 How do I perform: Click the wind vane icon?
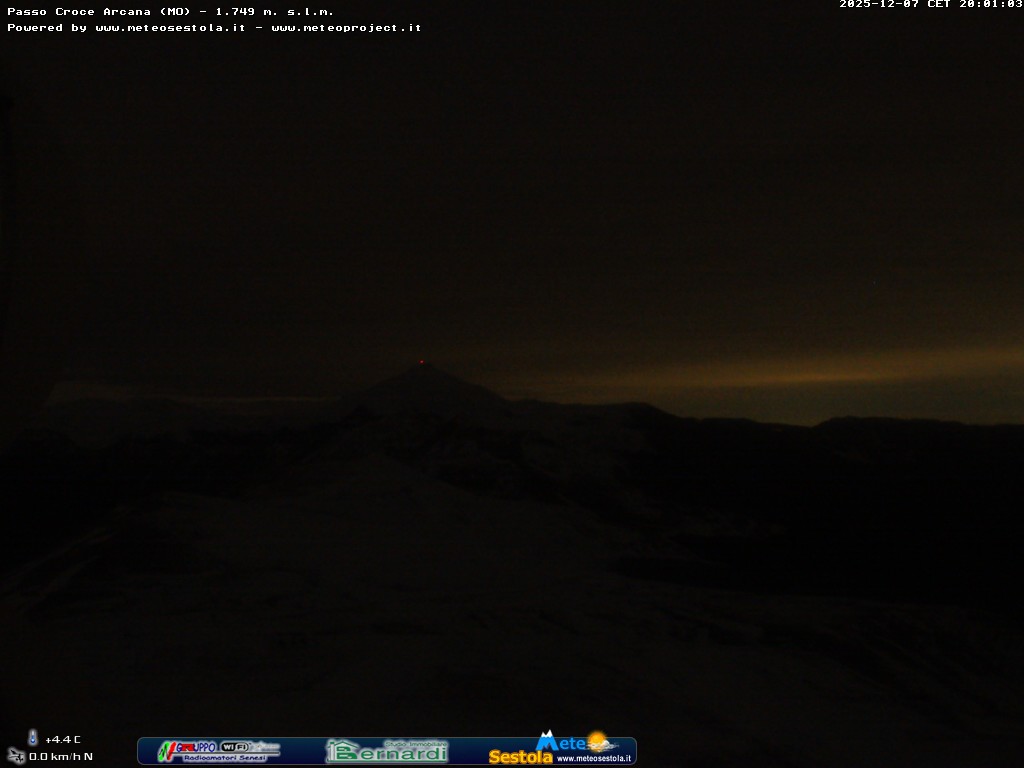point(16,756)
